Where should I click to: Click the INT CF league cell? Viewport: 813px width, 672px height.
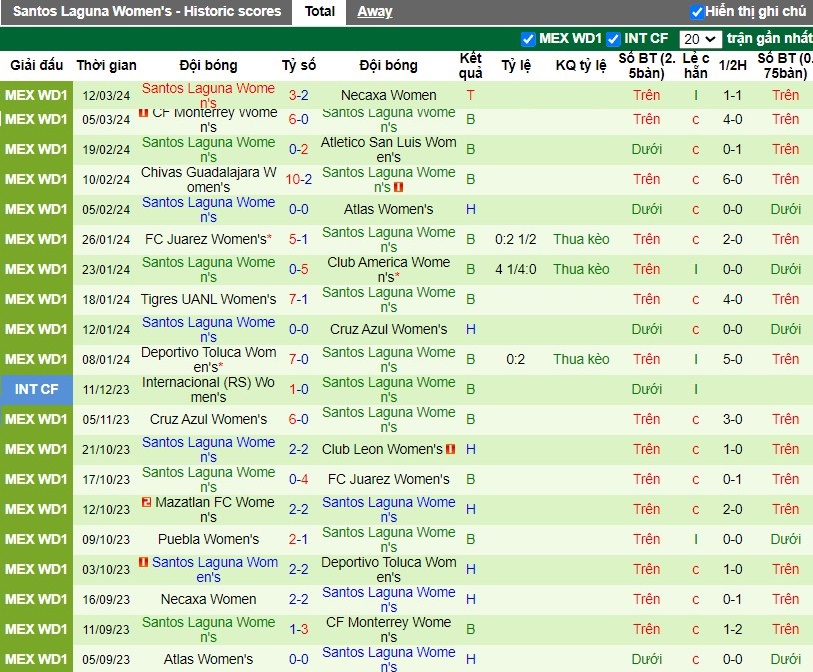tap(36, 389)
